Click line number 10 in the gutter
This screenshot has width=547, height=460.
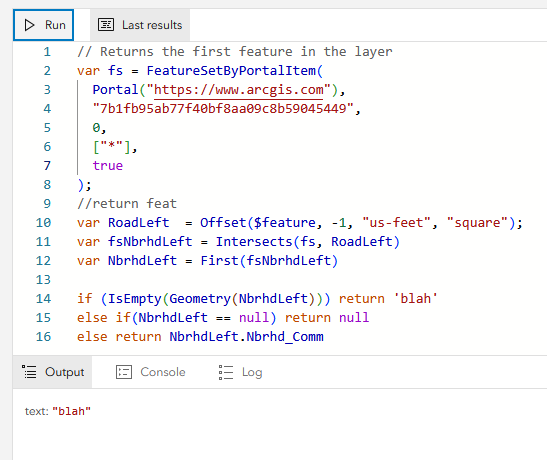click(43, 223)
